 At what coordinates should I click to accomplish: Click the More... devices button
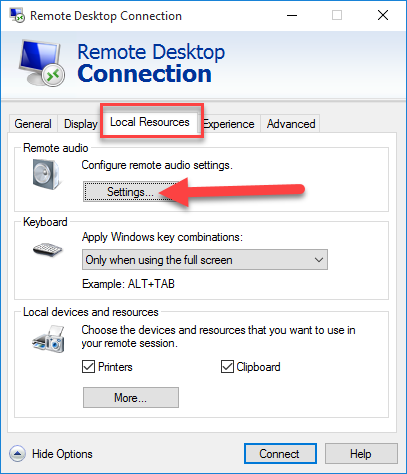click(x=131, y=397)
